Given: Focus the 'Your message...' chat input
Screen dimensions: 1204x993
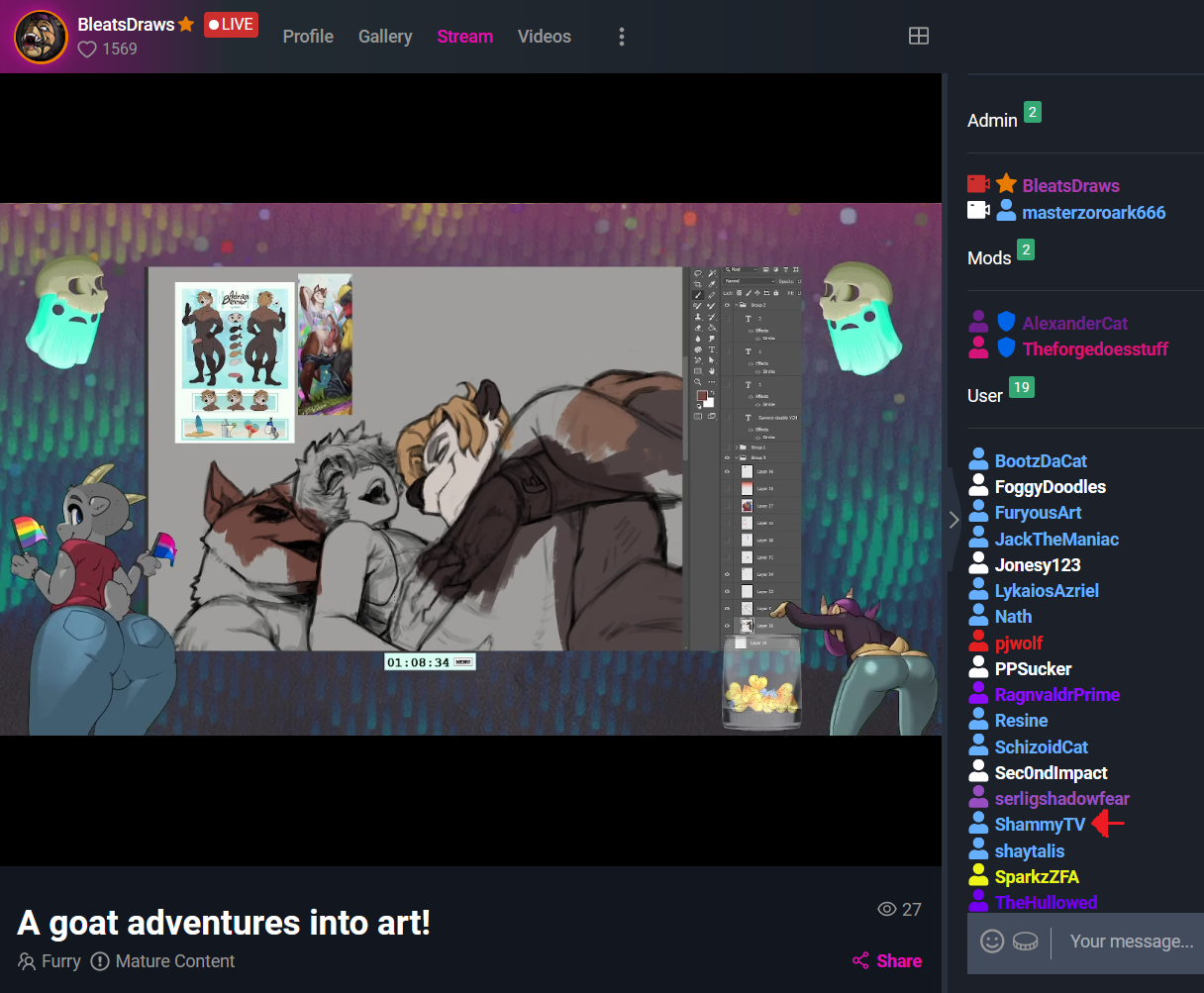Looking at the screenshot, I should (x=1132, y=942).
